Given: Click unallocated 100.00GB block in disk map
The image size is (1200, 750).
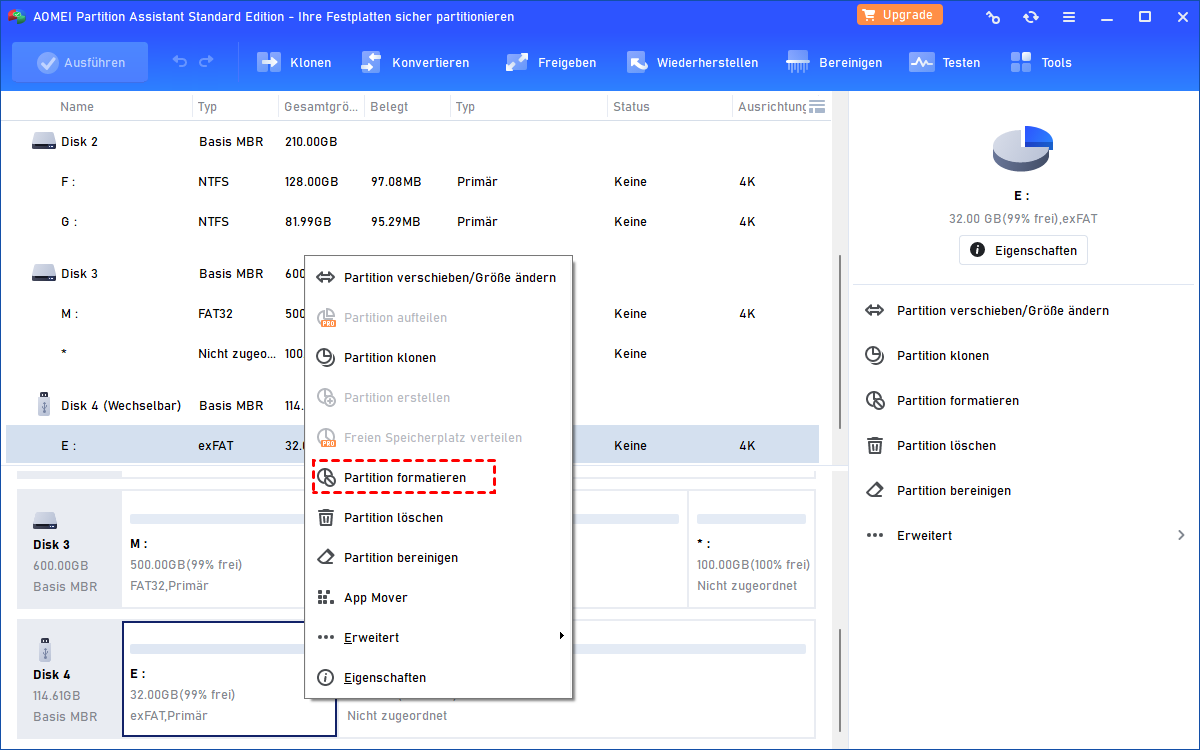Looking at the screenshot, I should [x=751, y=549].
